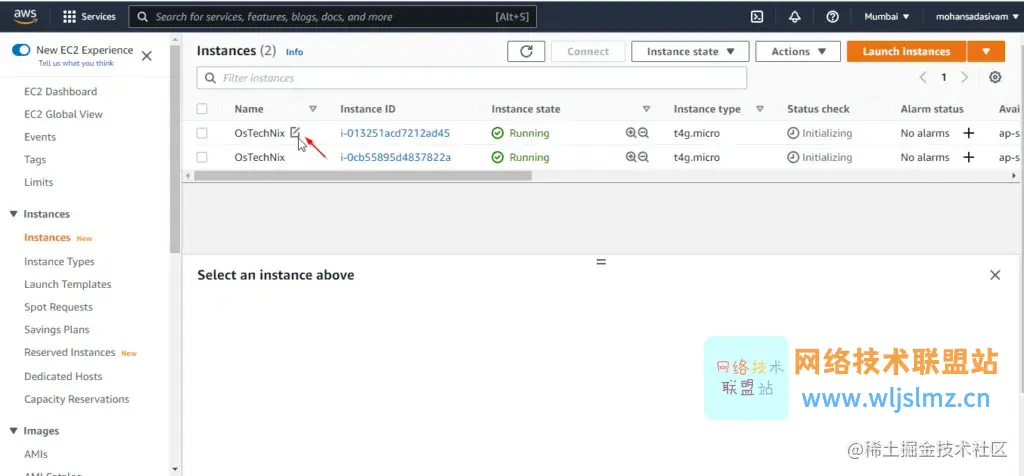Close the instance details panel
This screenshot has width=1024, height=476.
pos(995,275)
